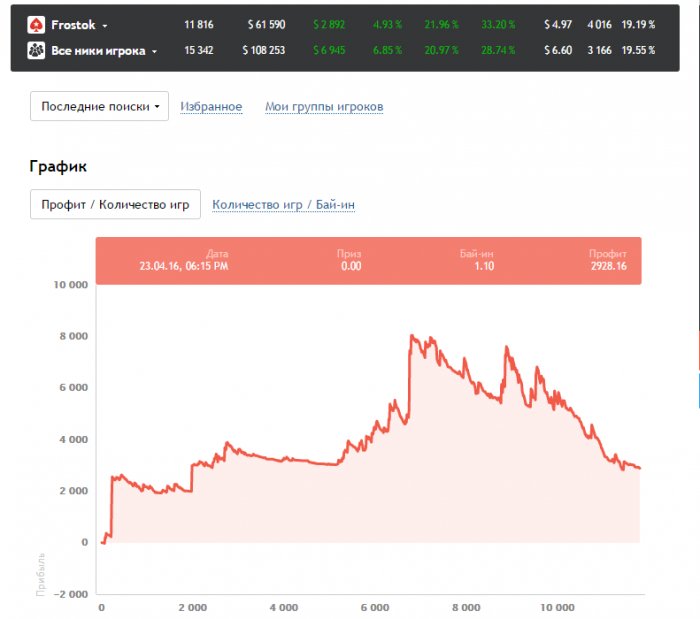
Task: Switch to "Количество игр / Бай-ин" tab
Action: click(284, 205)
